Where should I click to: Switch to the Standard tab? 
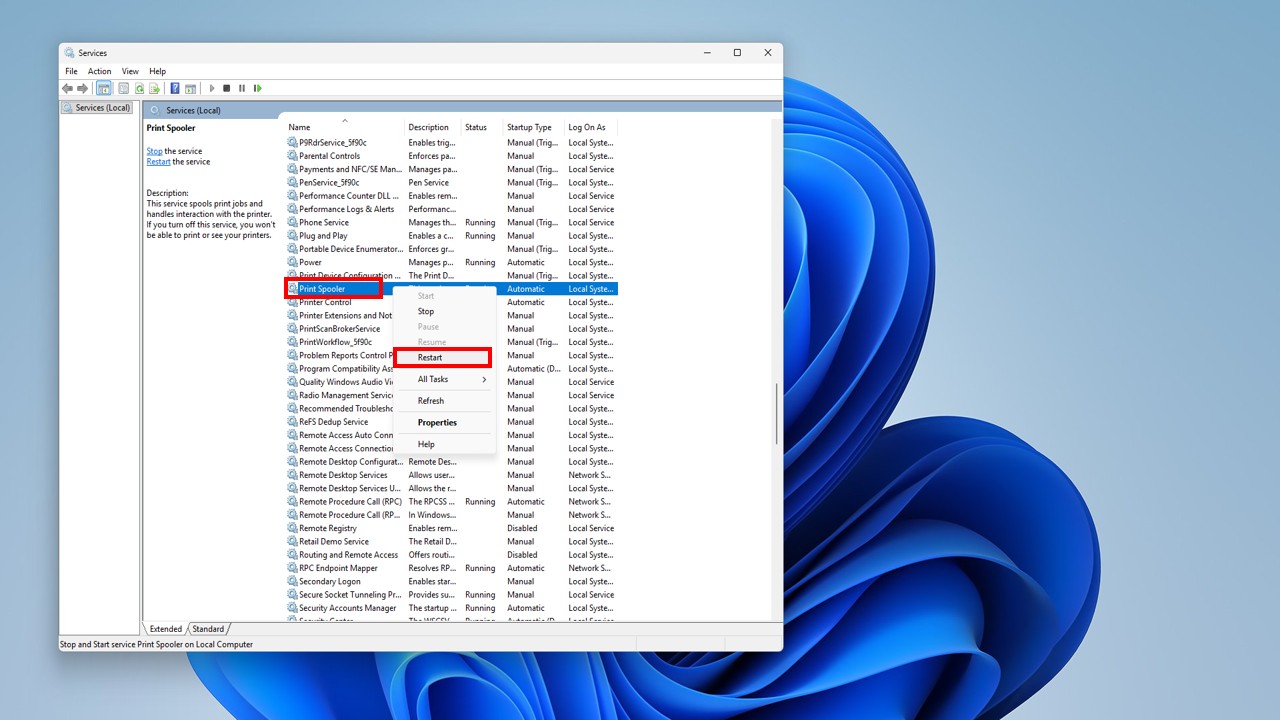coord(208,629)
